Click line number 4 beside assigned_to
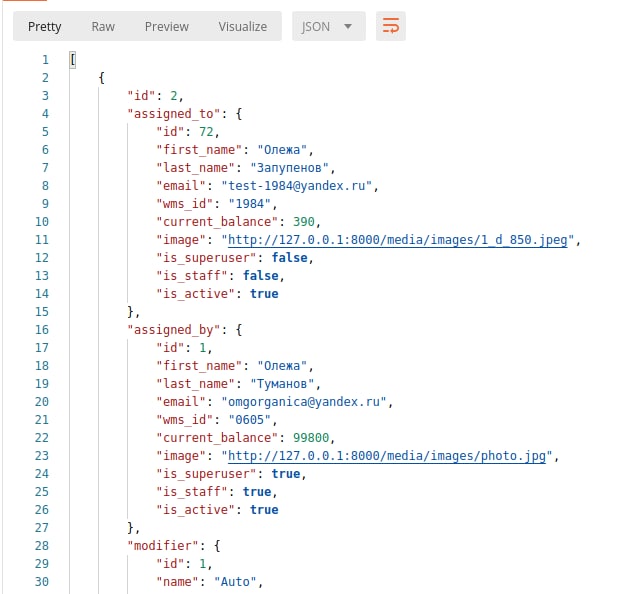Image resolution: width=634 pixels, height=594 pixels. tap(45, 114)
